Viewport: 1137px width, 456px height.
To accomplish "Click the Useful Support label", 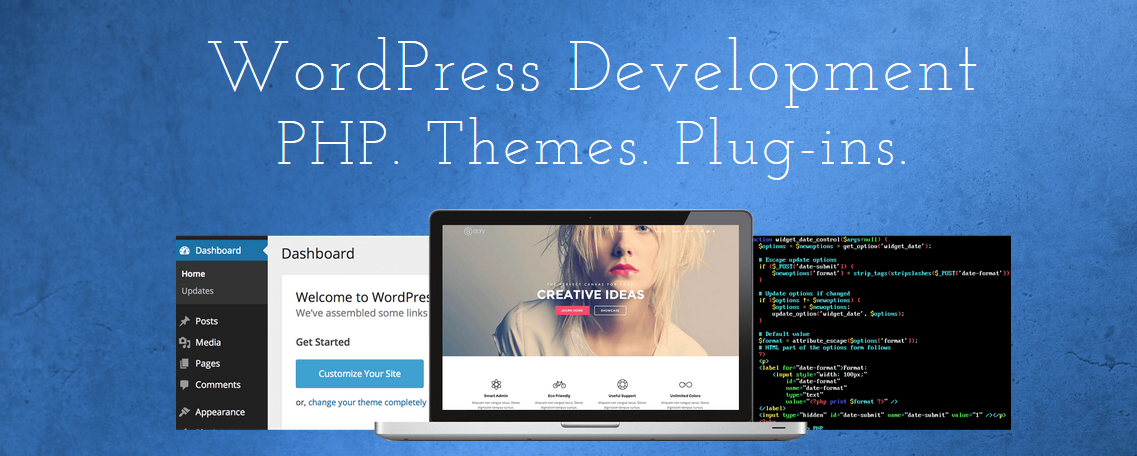I will tap(622, 395).
